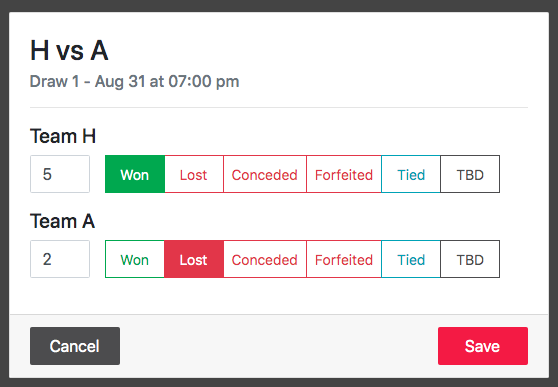Click the Team H label
The height and width of the screenshot is (387, 558).
63,136
